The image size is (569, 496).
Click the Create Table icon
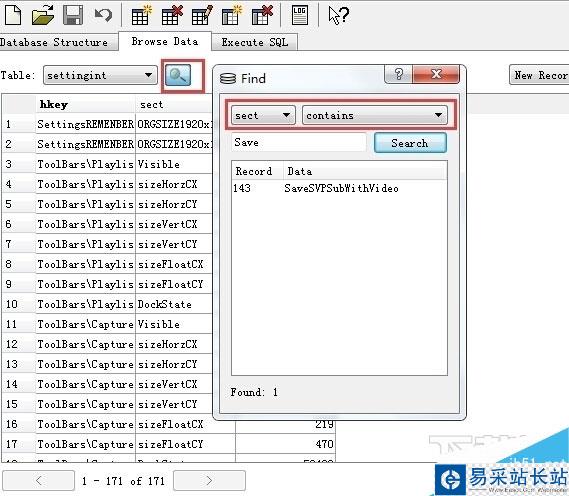[141, 15]
